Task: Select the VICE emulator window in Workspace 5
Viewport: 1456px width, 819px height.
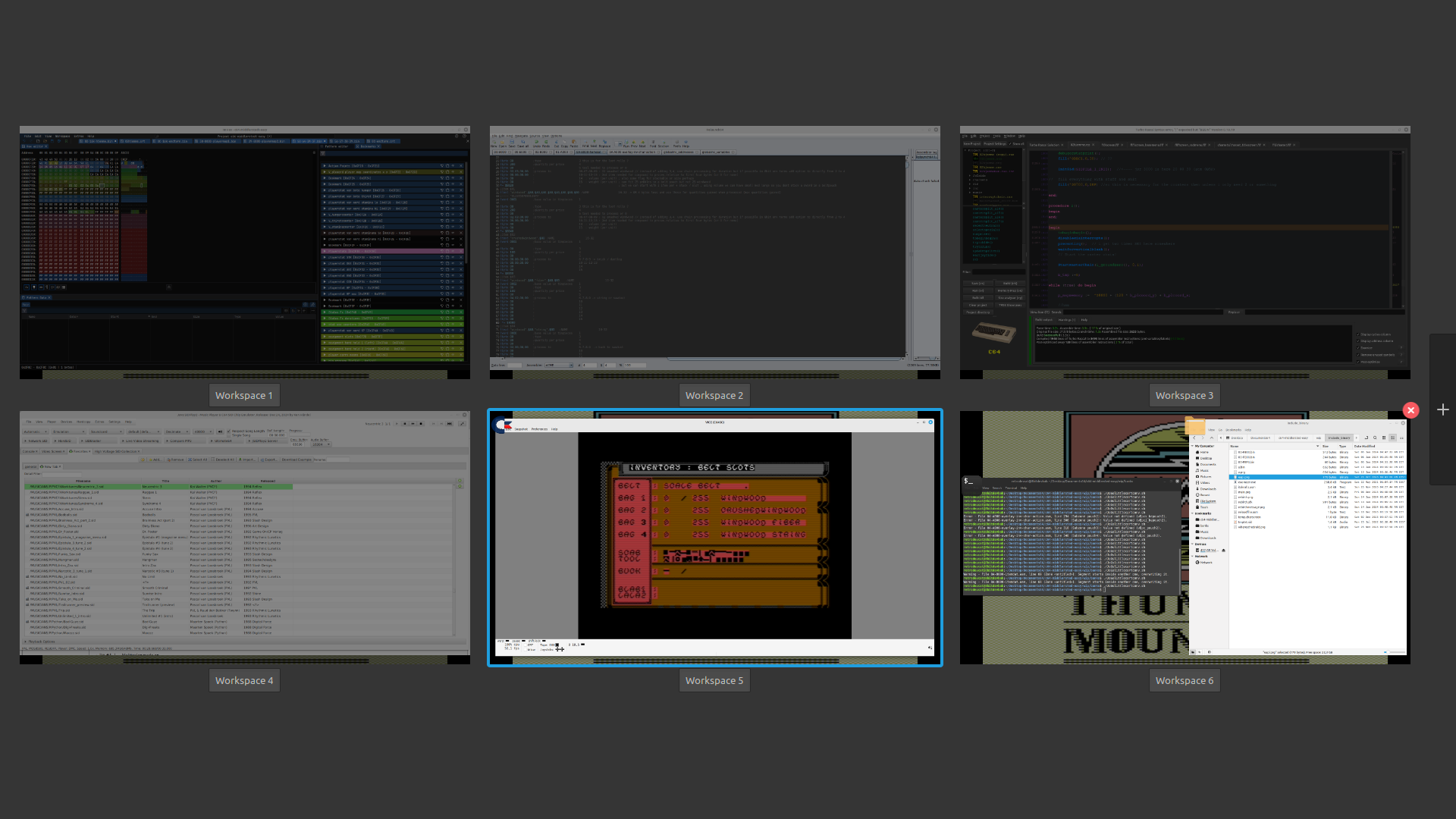Action: click(x=714, y=537)
